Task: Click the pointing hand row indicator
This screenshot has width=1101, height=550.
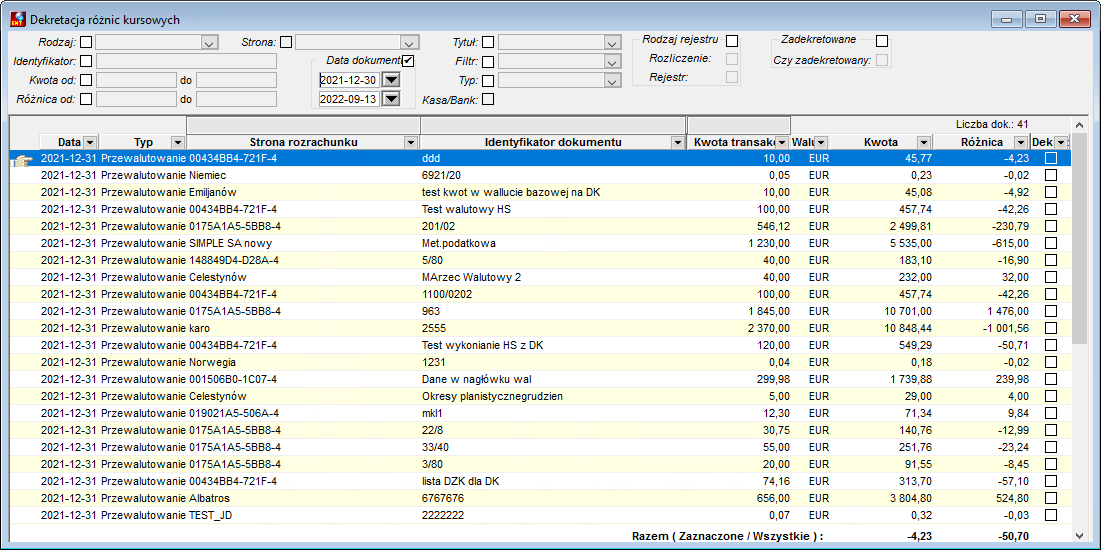Action: pos(22,162)
